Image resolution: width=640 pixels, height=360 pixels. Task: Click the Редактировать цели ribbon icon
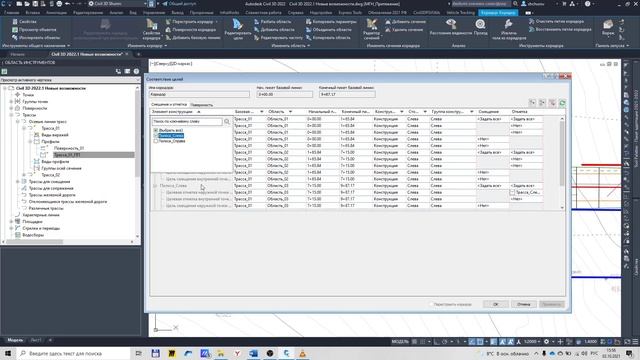click(238, 29)
